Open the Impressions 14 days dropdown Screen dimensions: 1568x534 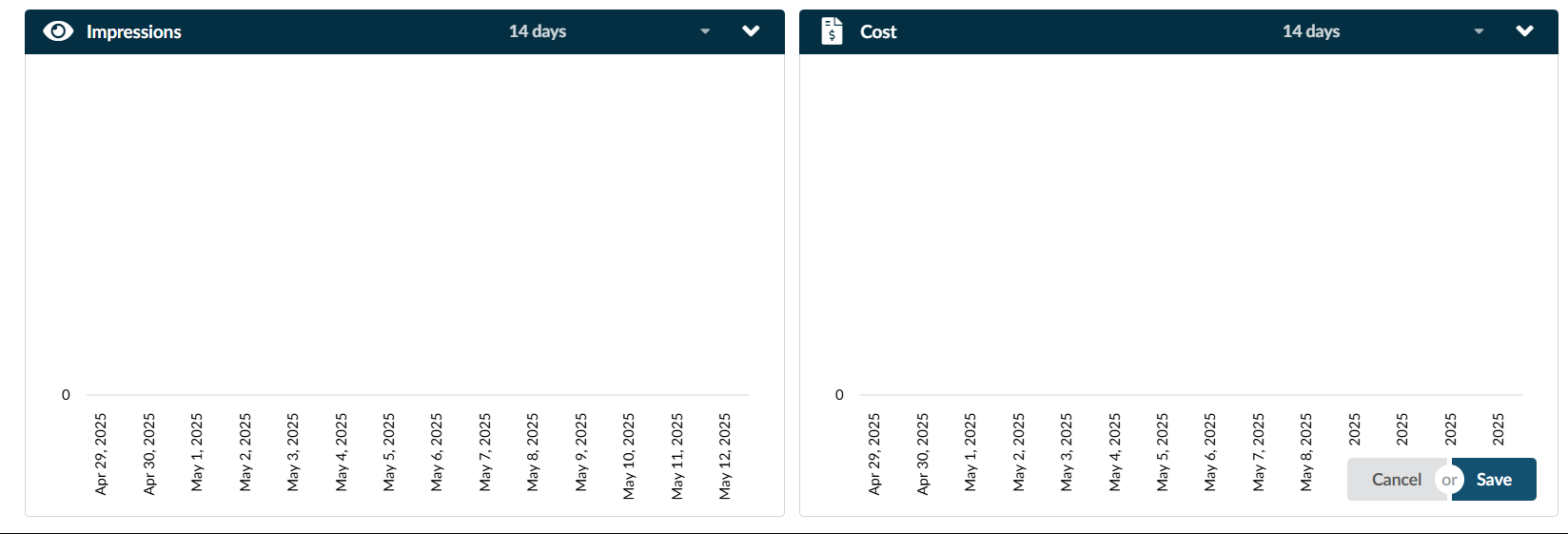[x=610, y=31]
